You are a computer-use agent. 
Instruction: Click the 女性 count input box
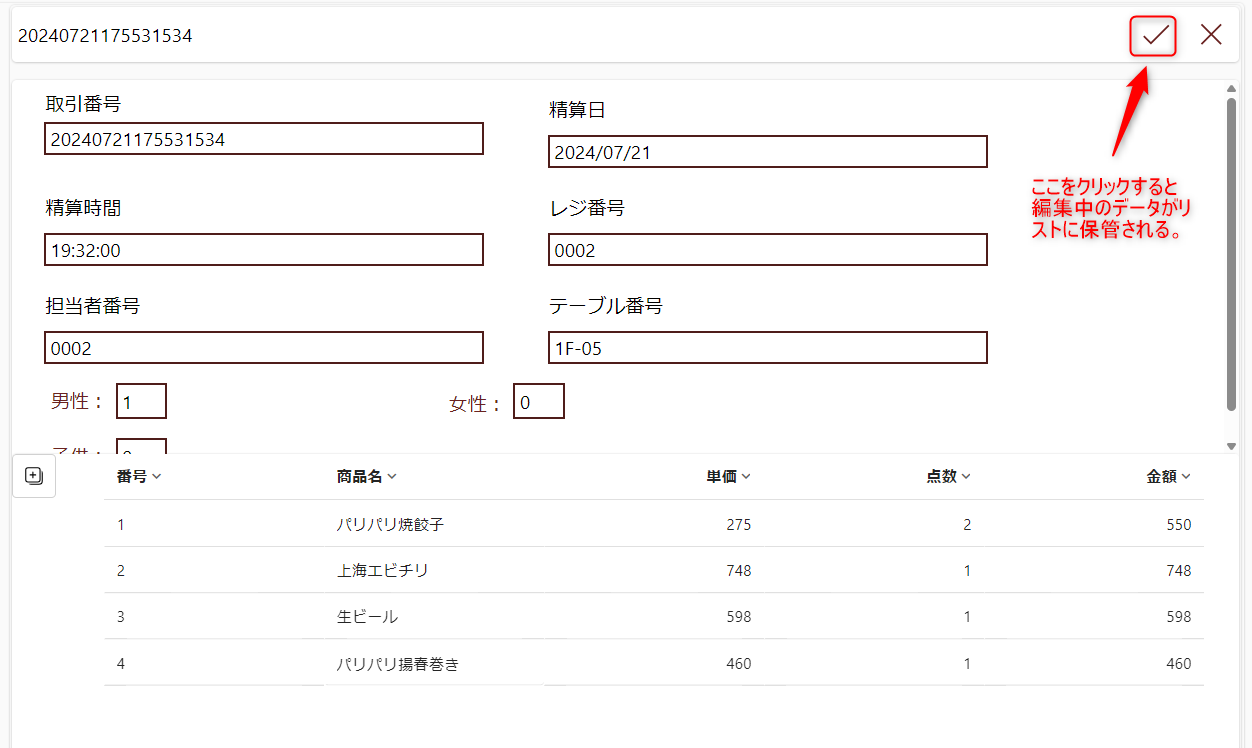(539, 401)
